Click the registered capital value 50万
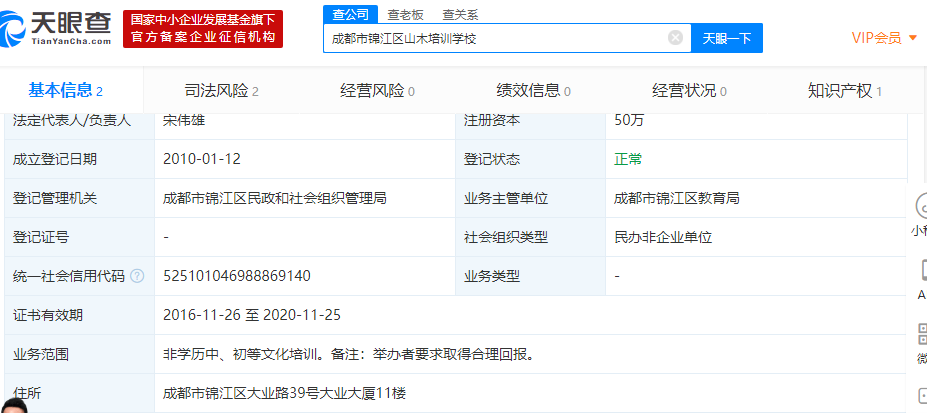This screenshot has width=927, height=413. point(629,120)
